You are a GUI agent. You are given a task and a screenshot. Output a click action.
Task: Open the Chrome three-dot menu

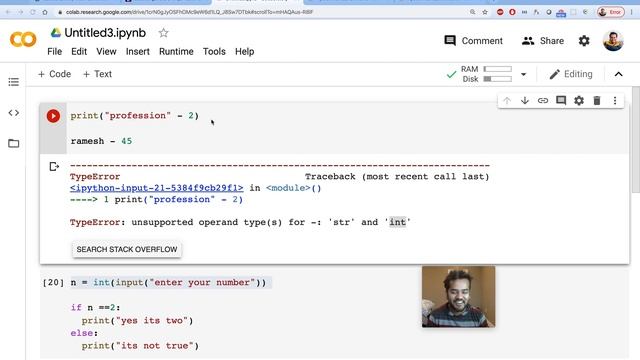click(632, 12)
